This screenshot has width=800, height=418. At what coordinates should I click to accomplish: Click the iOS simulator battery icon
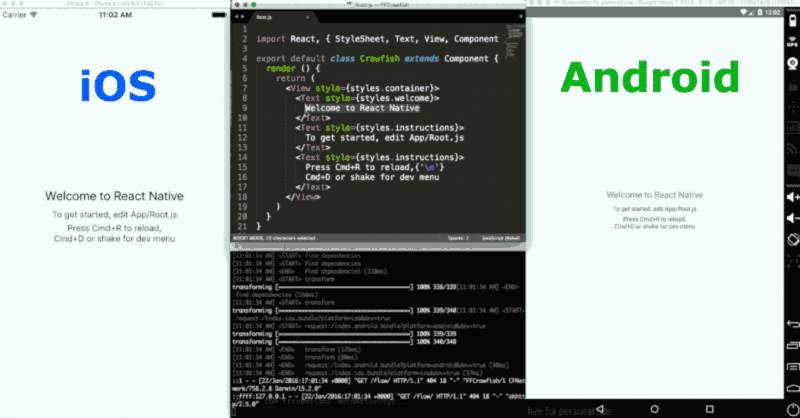coord(219,15)
